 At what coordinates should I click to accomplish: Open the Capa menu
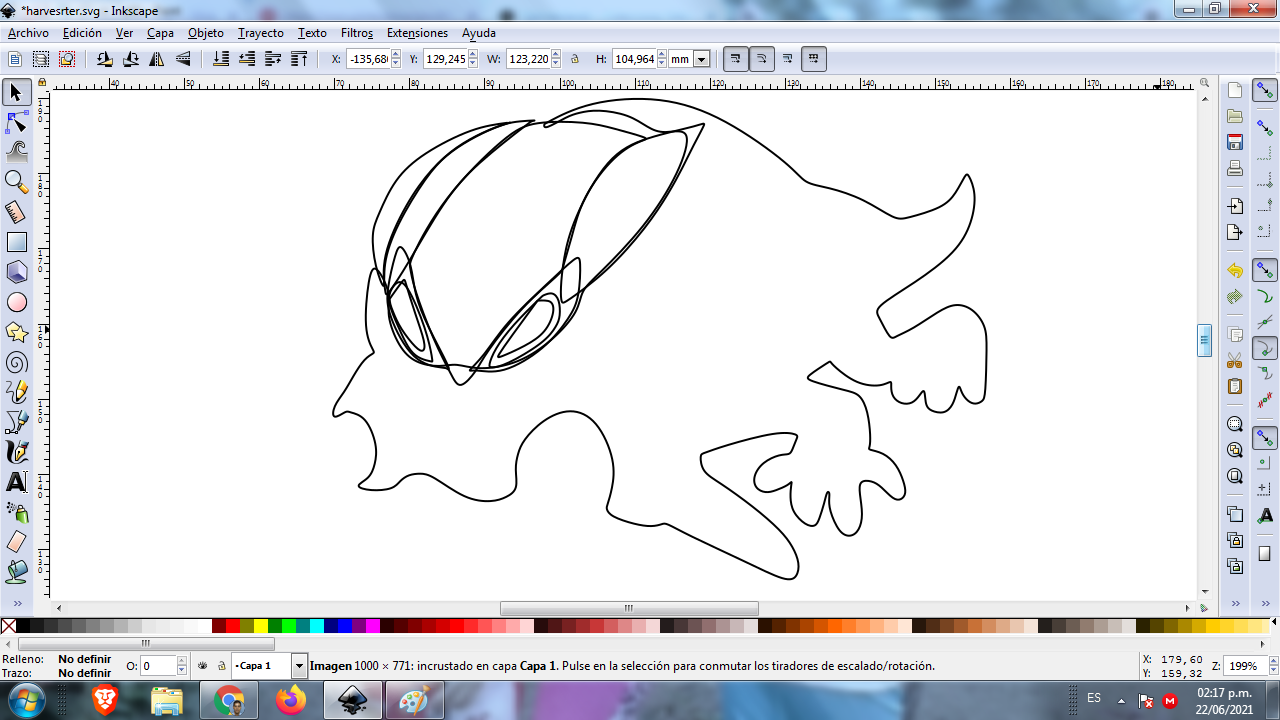click(x=160, y=33)
